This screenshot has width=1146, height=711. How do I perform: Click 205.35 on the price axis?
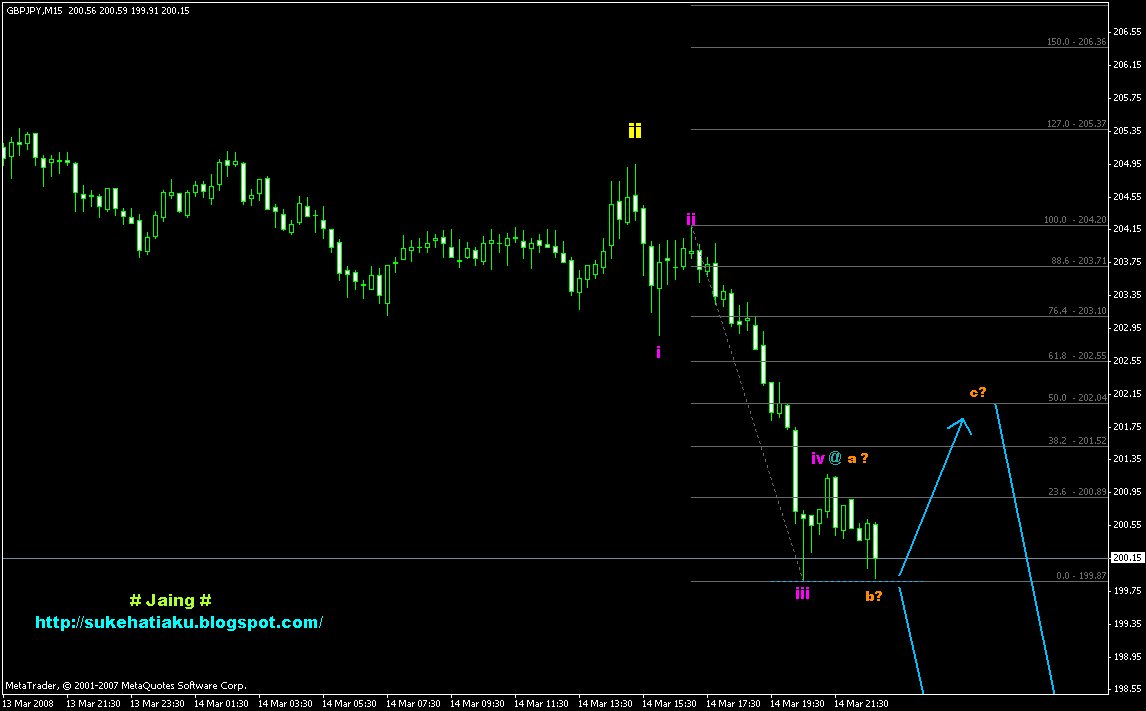[1127, 130]
